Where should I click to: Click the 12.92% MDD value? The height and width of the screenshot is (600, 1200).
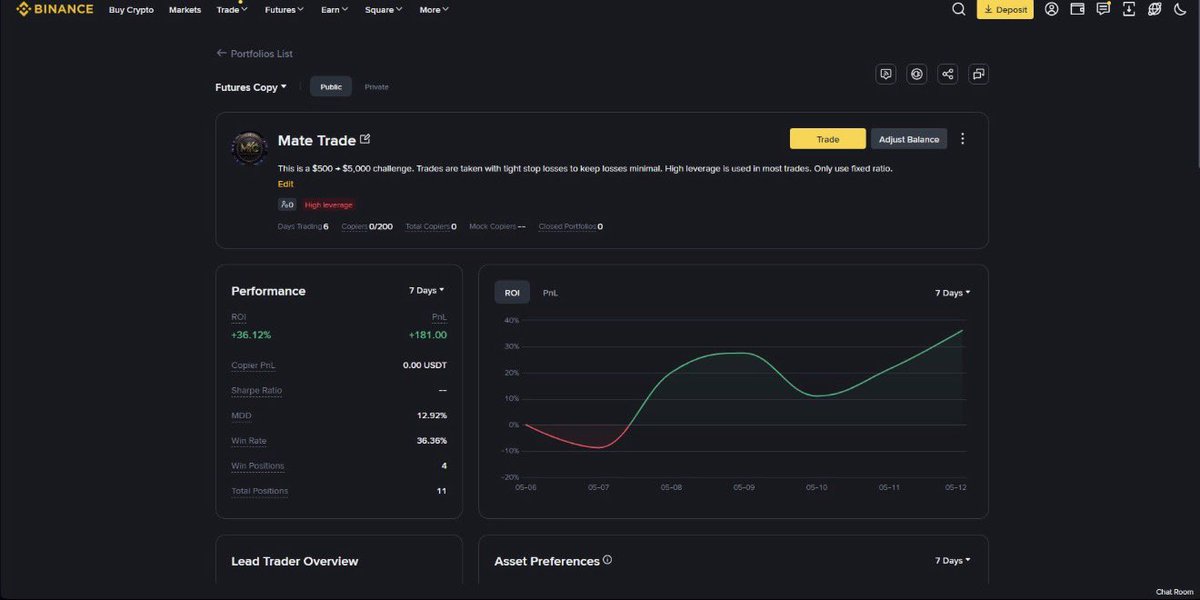point(432,415)
